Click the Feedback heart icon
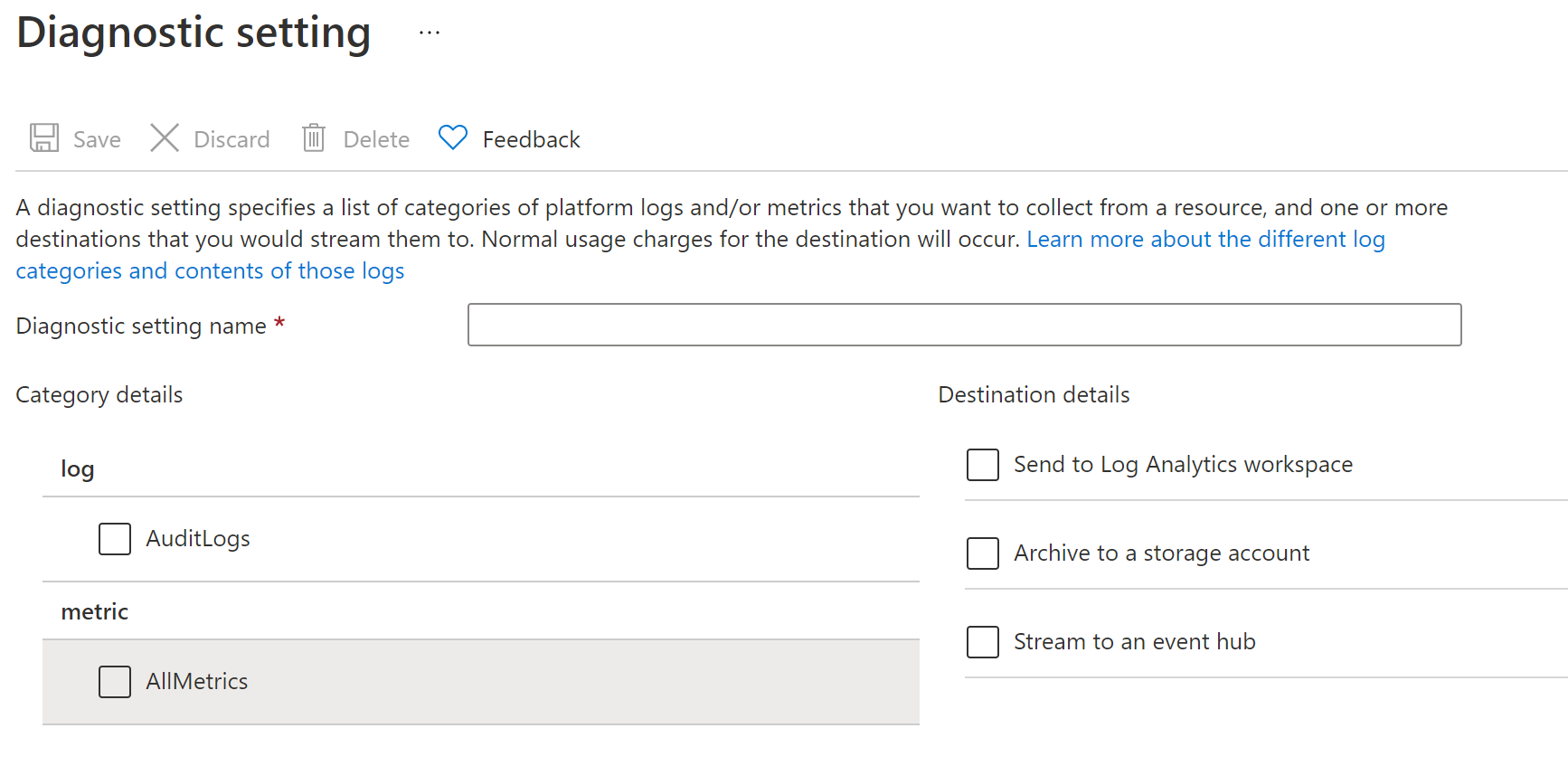The image size is (1568, 766). pyautogui.click(x=452, y=137)
